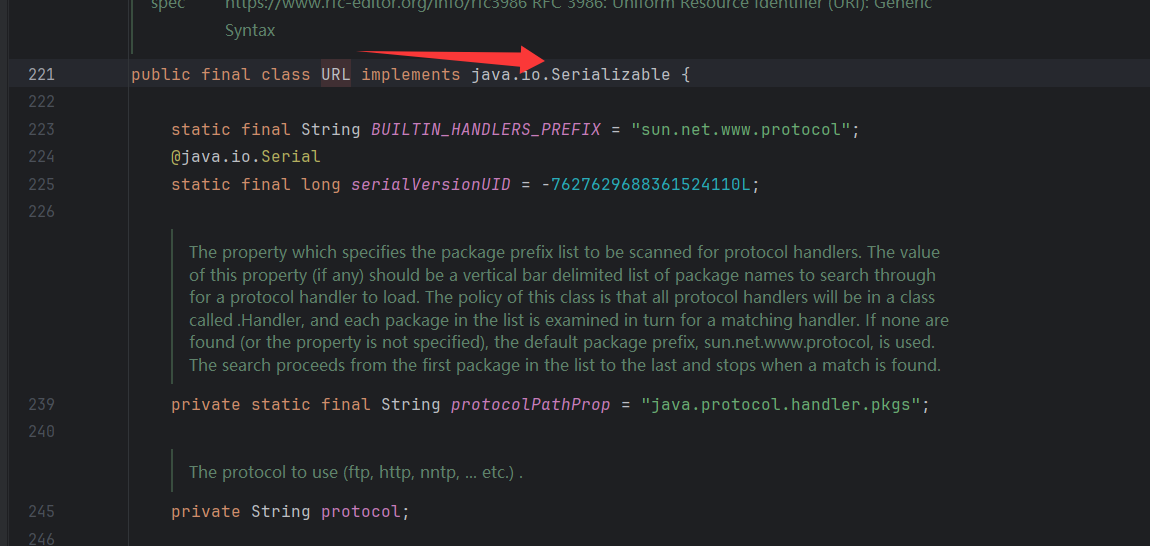This screenshot has height=546, width=1150.
Task: Click line number 240 in the gutter
Action: click(x=42, y=432)
